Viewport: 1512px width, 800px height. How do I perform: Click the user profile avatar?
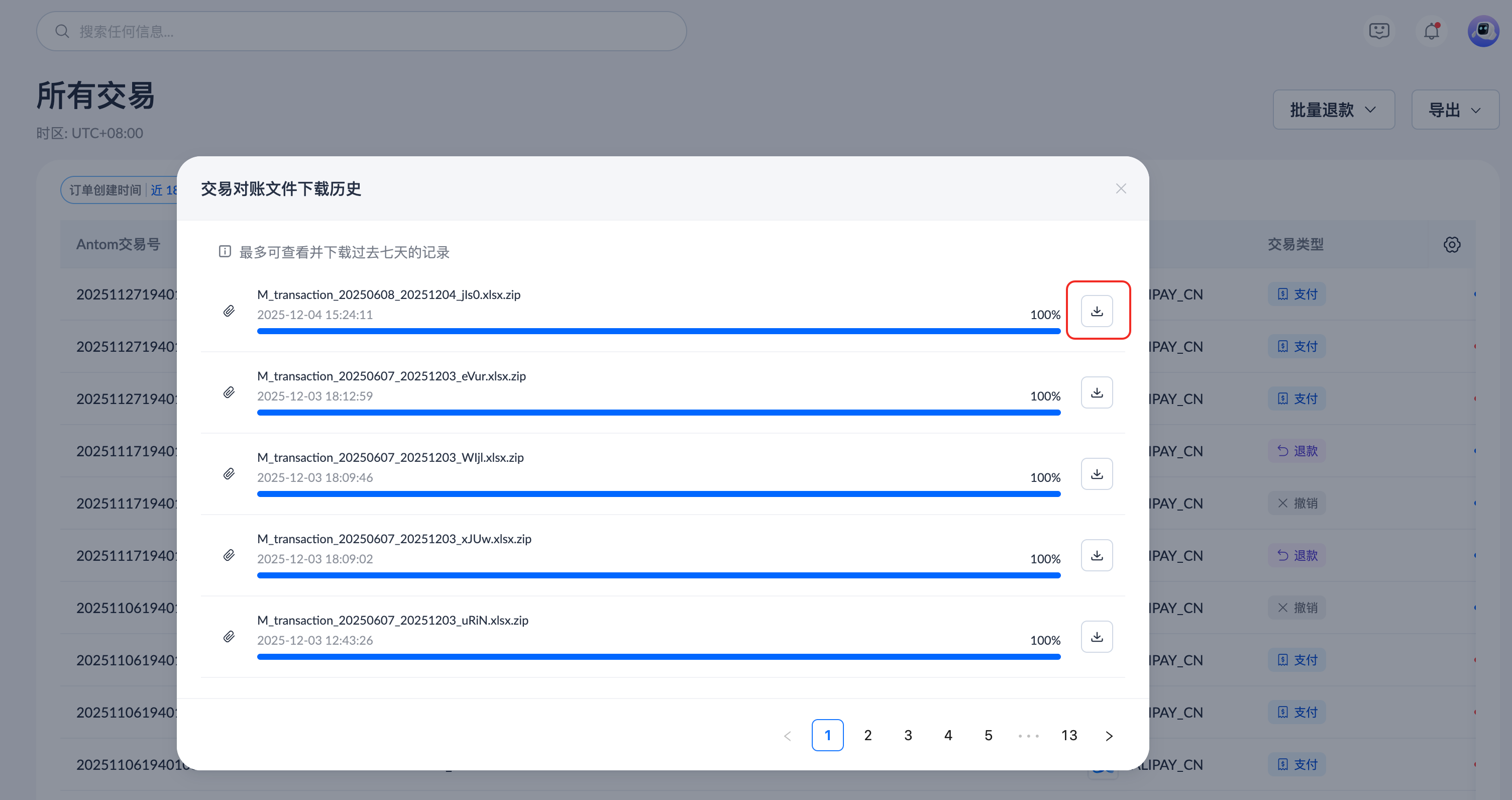point(1483,31)
